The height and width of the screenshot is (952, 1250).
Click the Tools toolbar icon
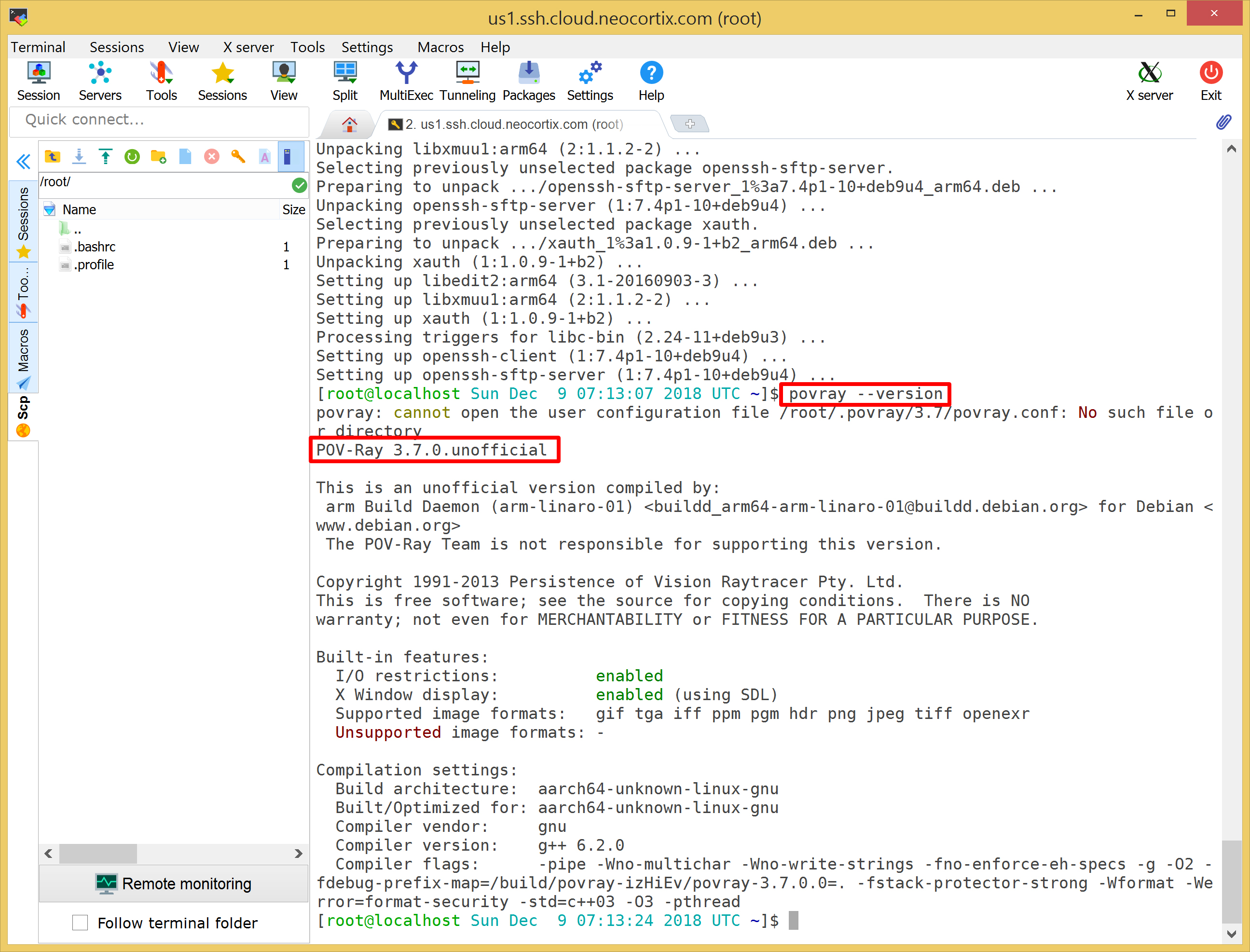pos(162,81)
